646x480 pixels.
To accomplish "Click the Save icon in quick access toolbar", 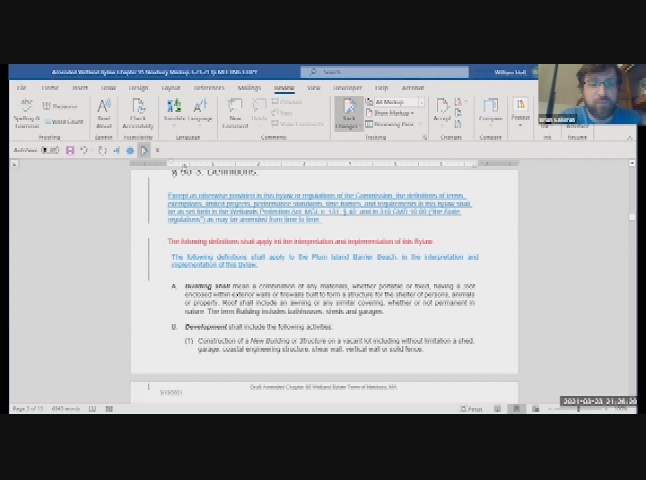I will coord(70,151).
